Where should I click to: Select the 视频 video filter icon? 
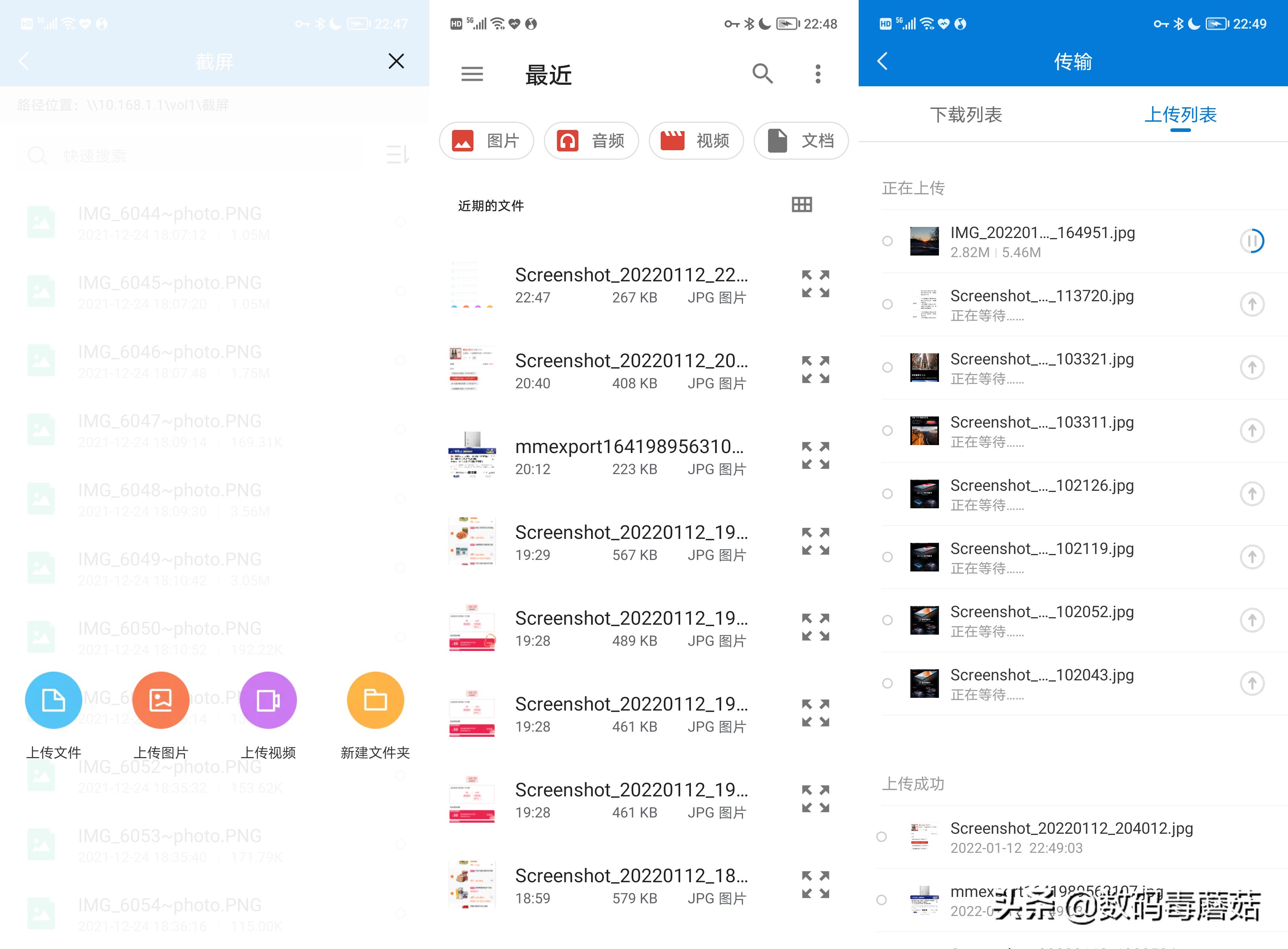673,141
